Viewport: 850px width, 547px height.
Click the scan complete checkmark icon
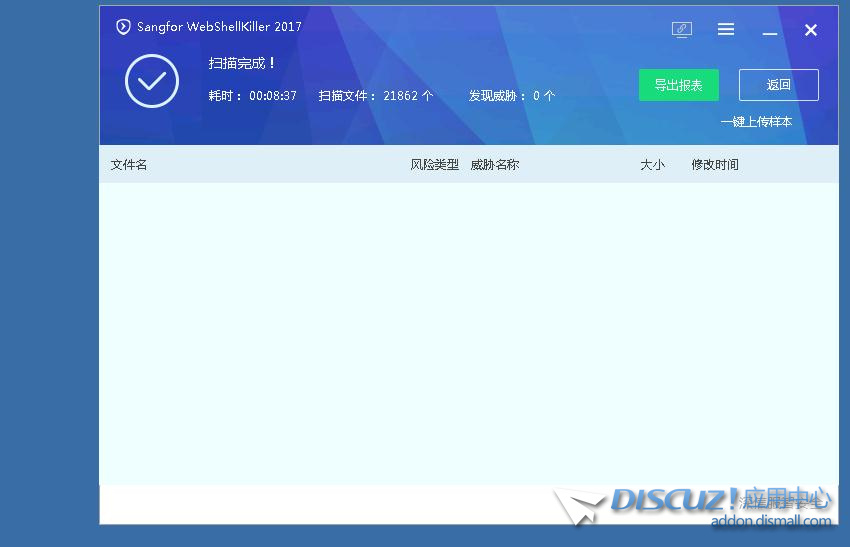[152, 81]
